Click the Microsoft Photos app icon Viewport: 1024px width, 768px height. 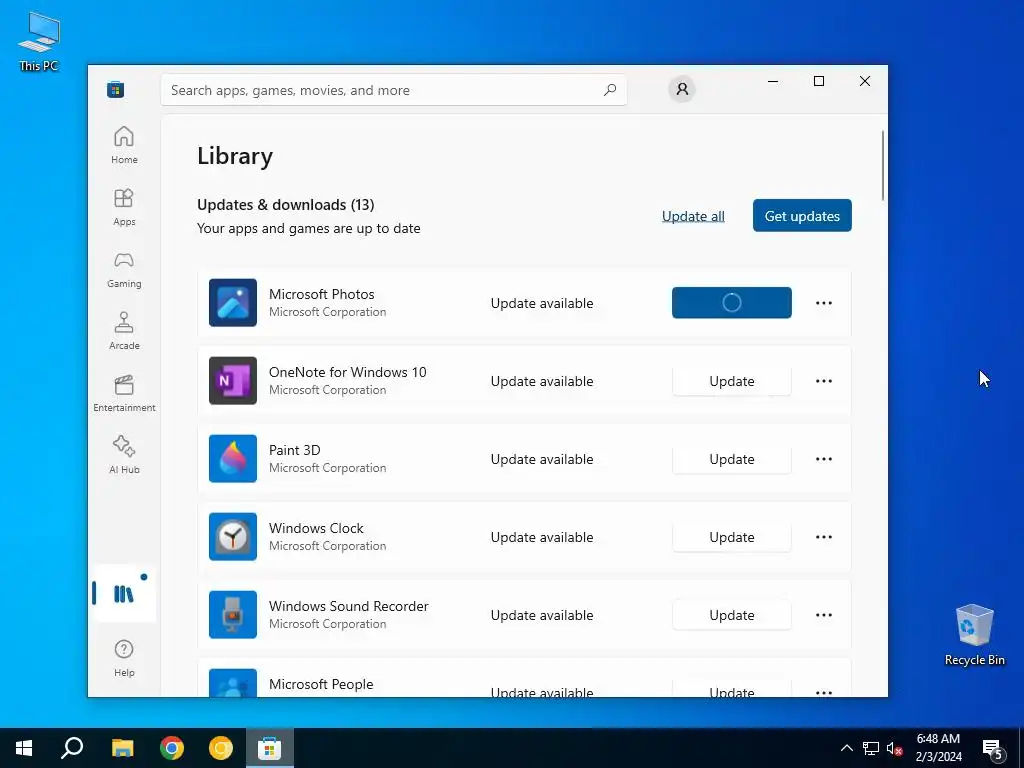click(232, 303)
